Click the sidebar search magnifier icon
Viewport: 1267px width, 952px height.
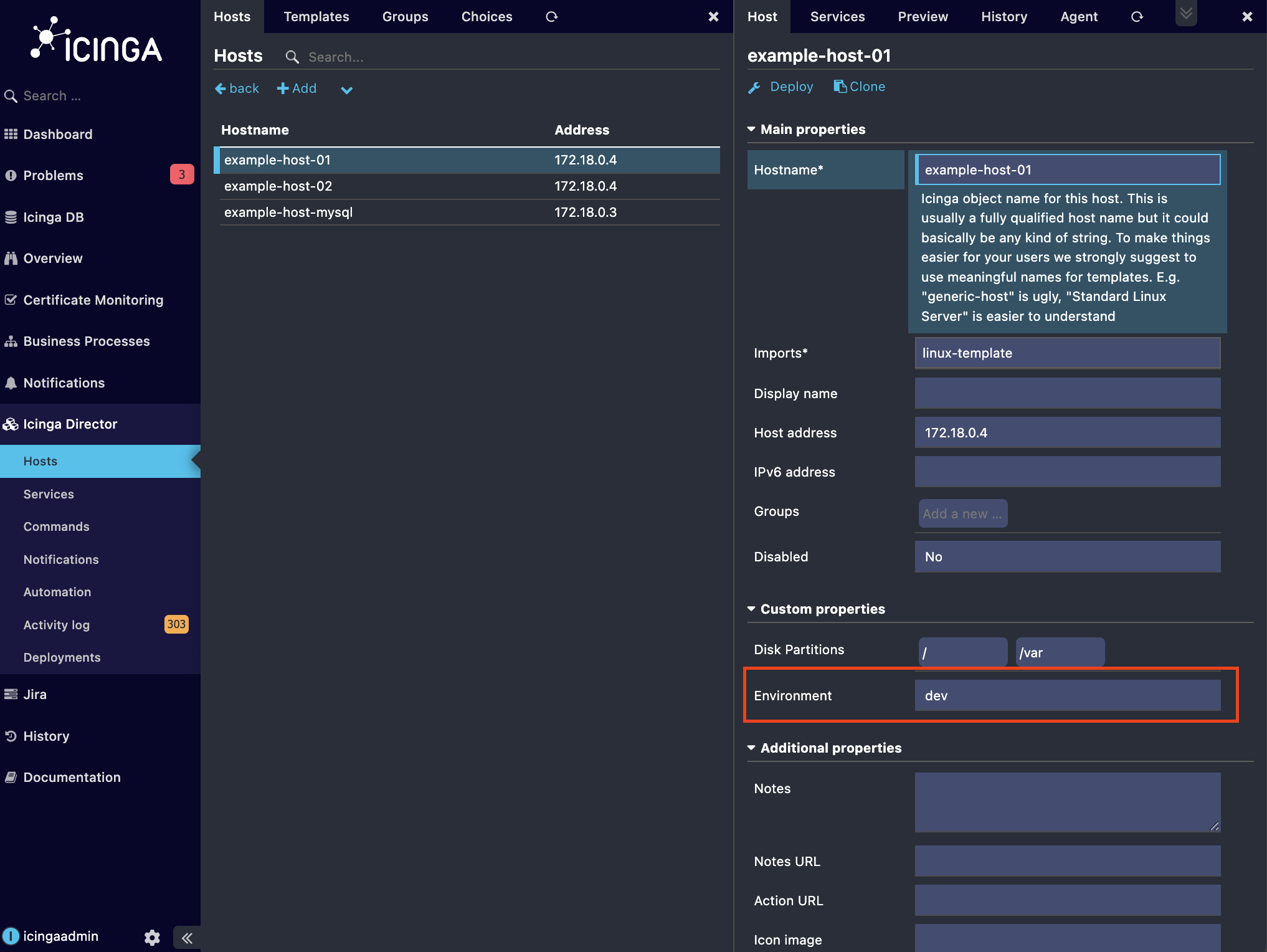11,96
